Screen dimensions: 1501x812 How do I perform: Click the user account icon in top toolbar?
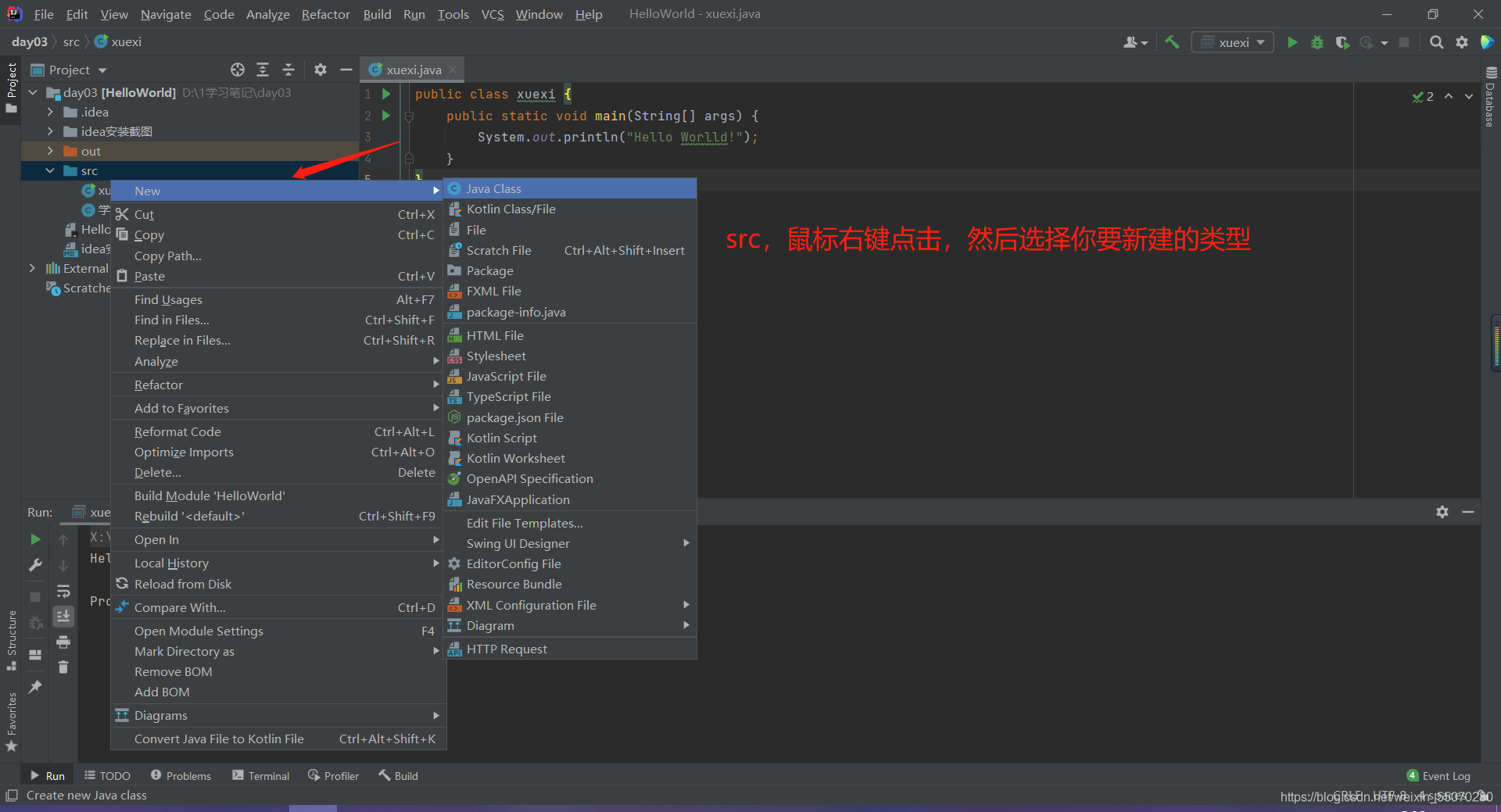(1135, 42)
